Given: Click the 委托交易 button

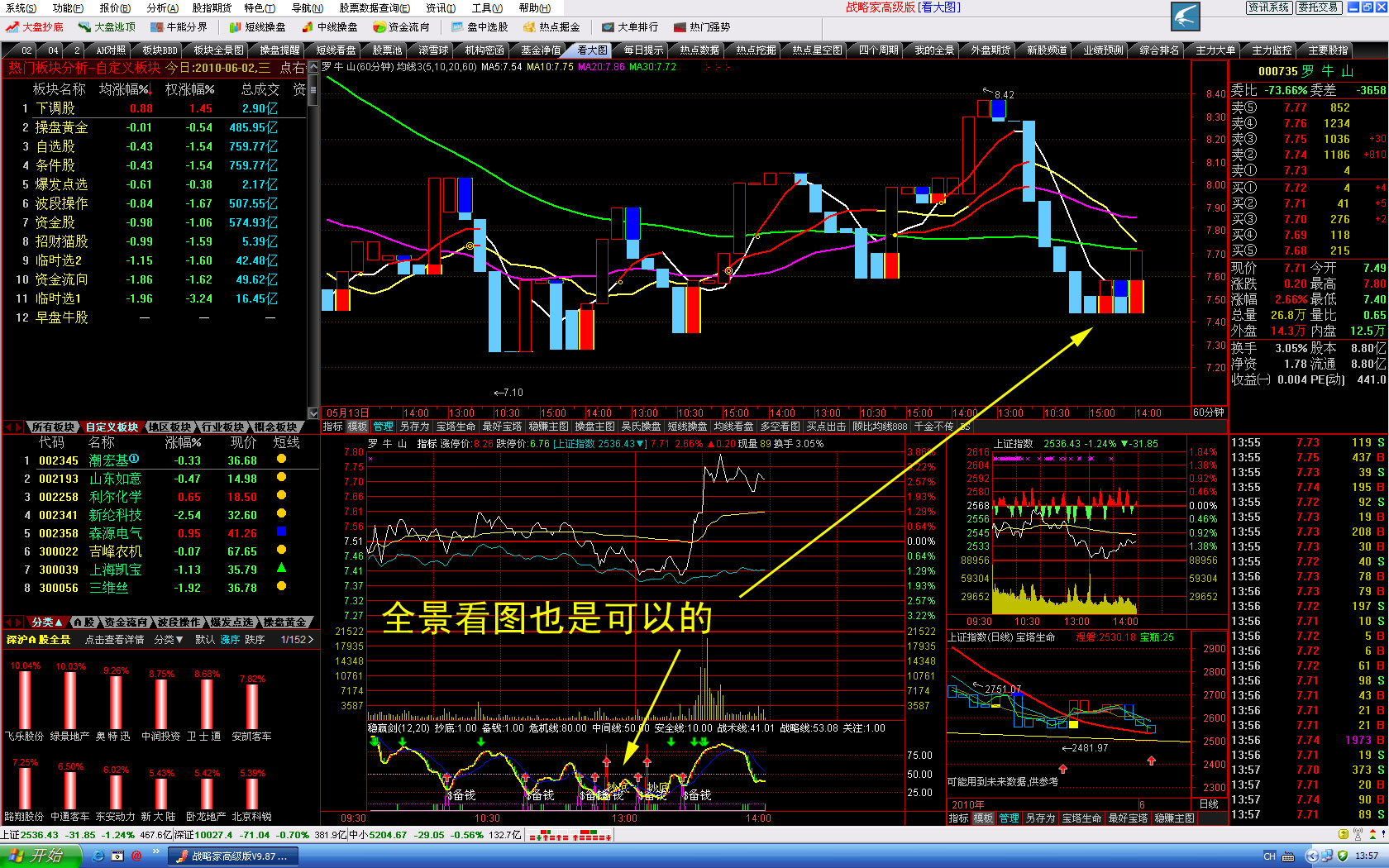Looking at the screenshot, I should [1318, 7].
